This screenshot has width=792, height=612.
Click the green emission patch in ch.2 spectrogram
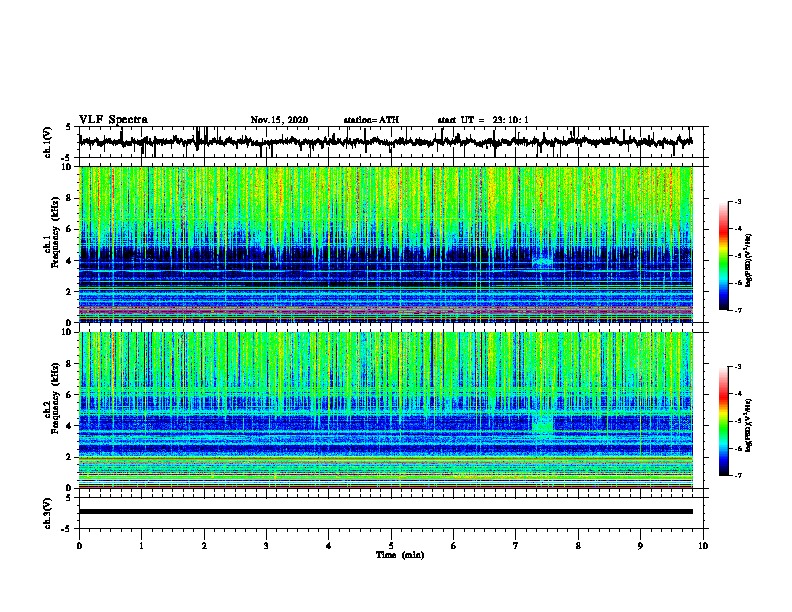(543, 423)
